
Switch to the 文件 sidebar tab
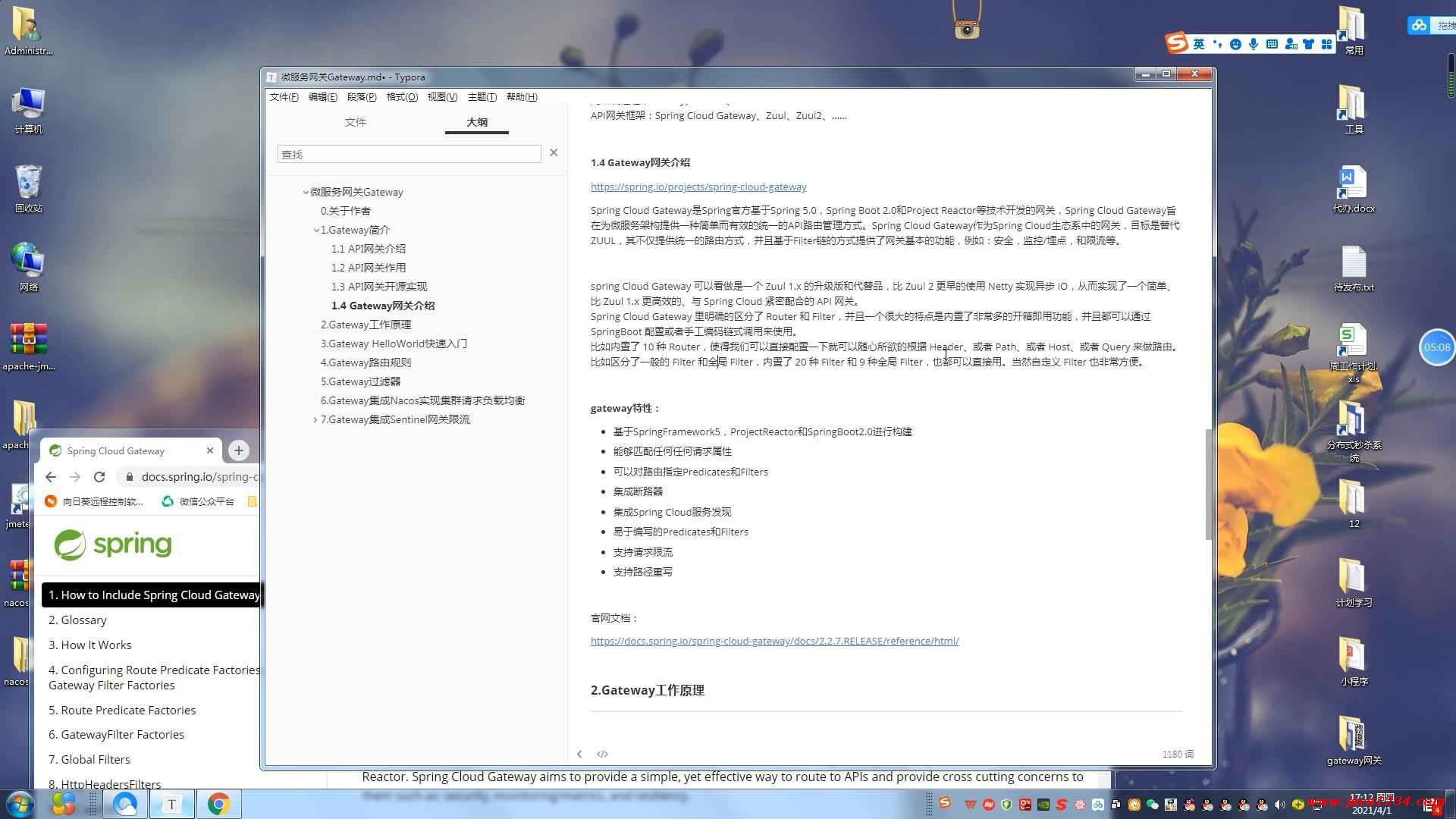pos(355,122)
